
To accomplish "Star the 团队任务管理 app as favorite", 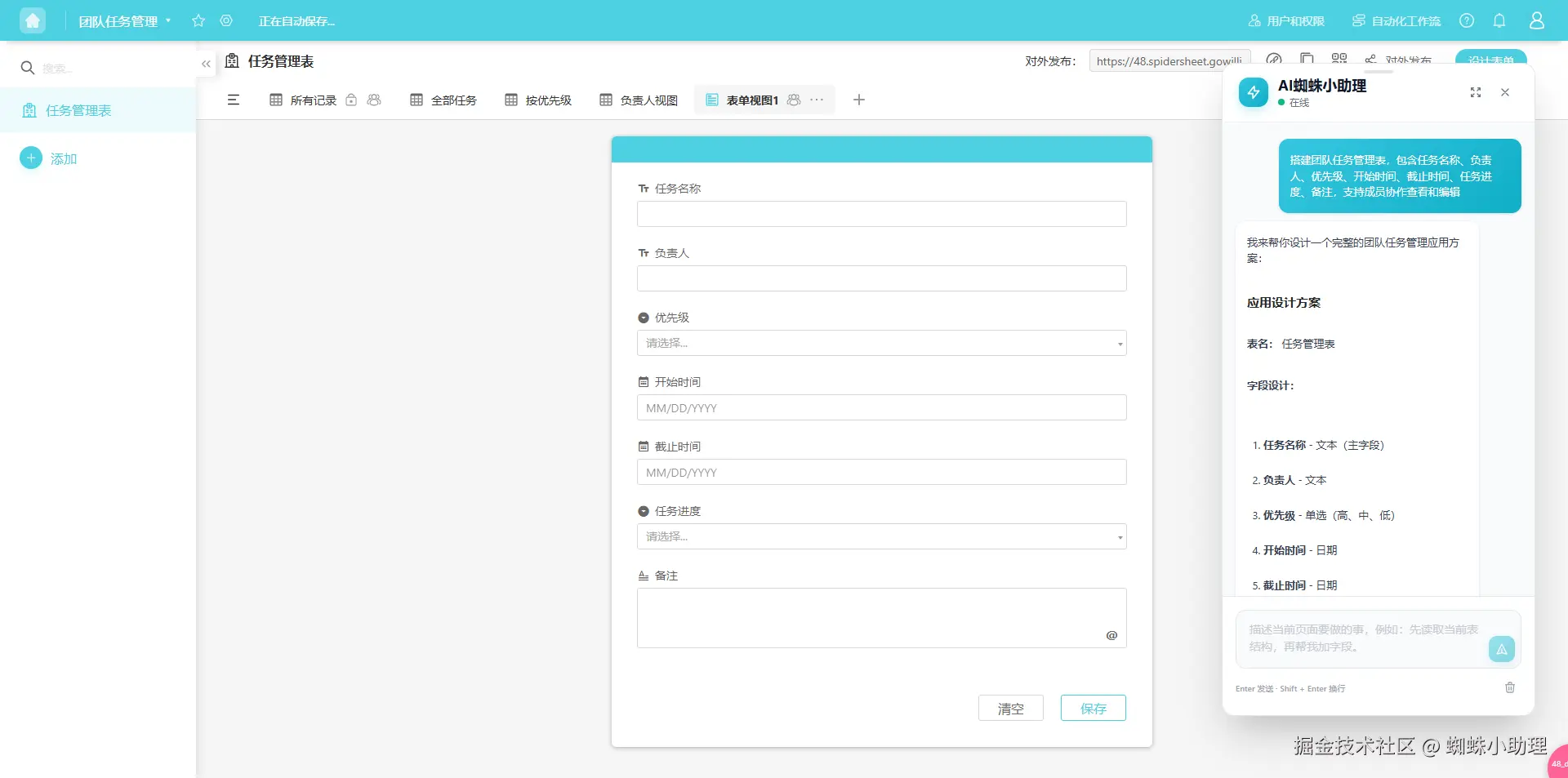I will click(198, 20).
